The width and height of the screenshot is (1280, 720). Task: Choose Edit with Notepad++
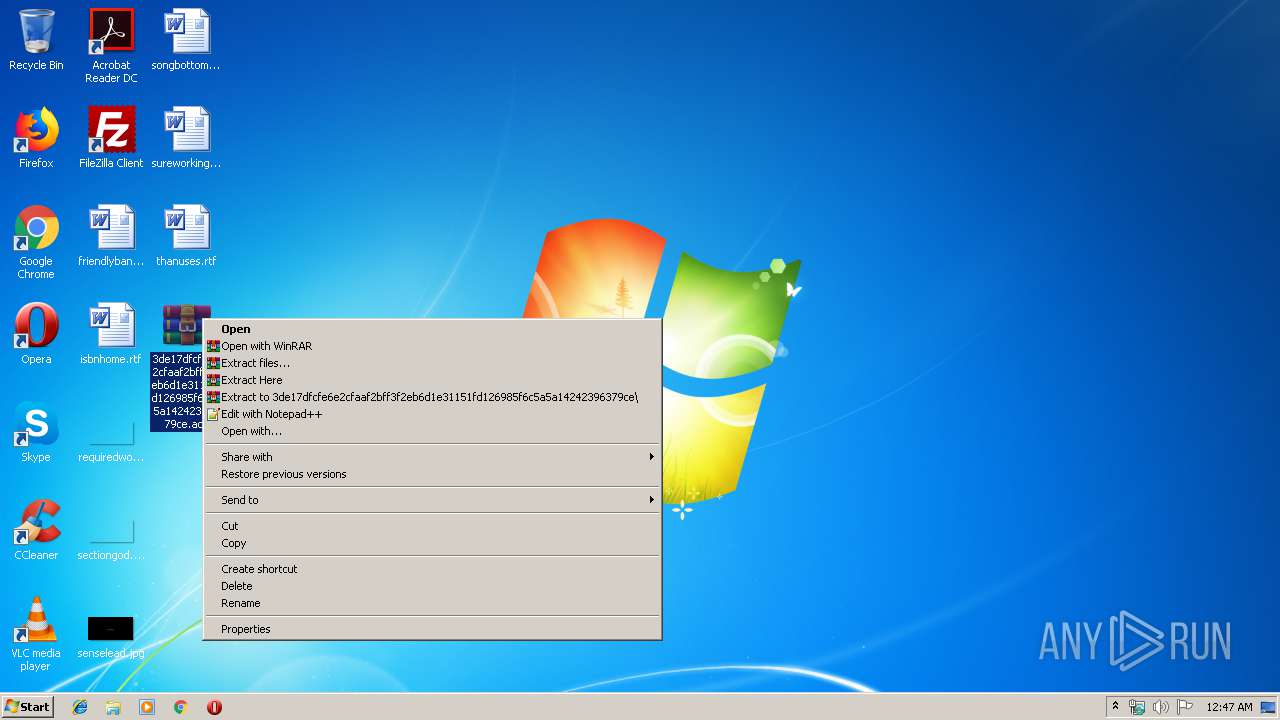tap(431, 414)
